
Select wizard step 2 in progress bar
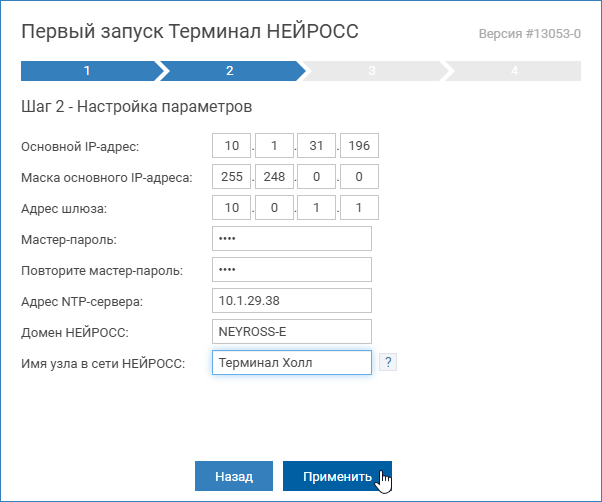coord(230,71)
